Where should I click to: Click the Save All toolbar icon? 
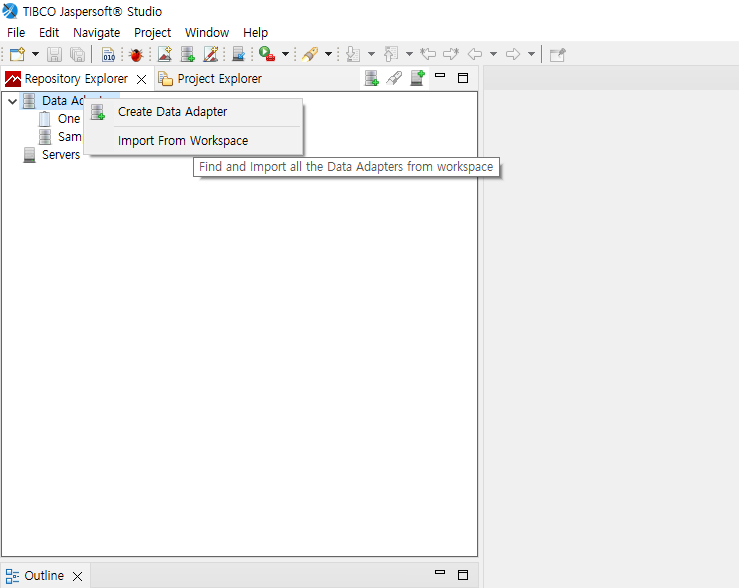[x=77, y=54]
